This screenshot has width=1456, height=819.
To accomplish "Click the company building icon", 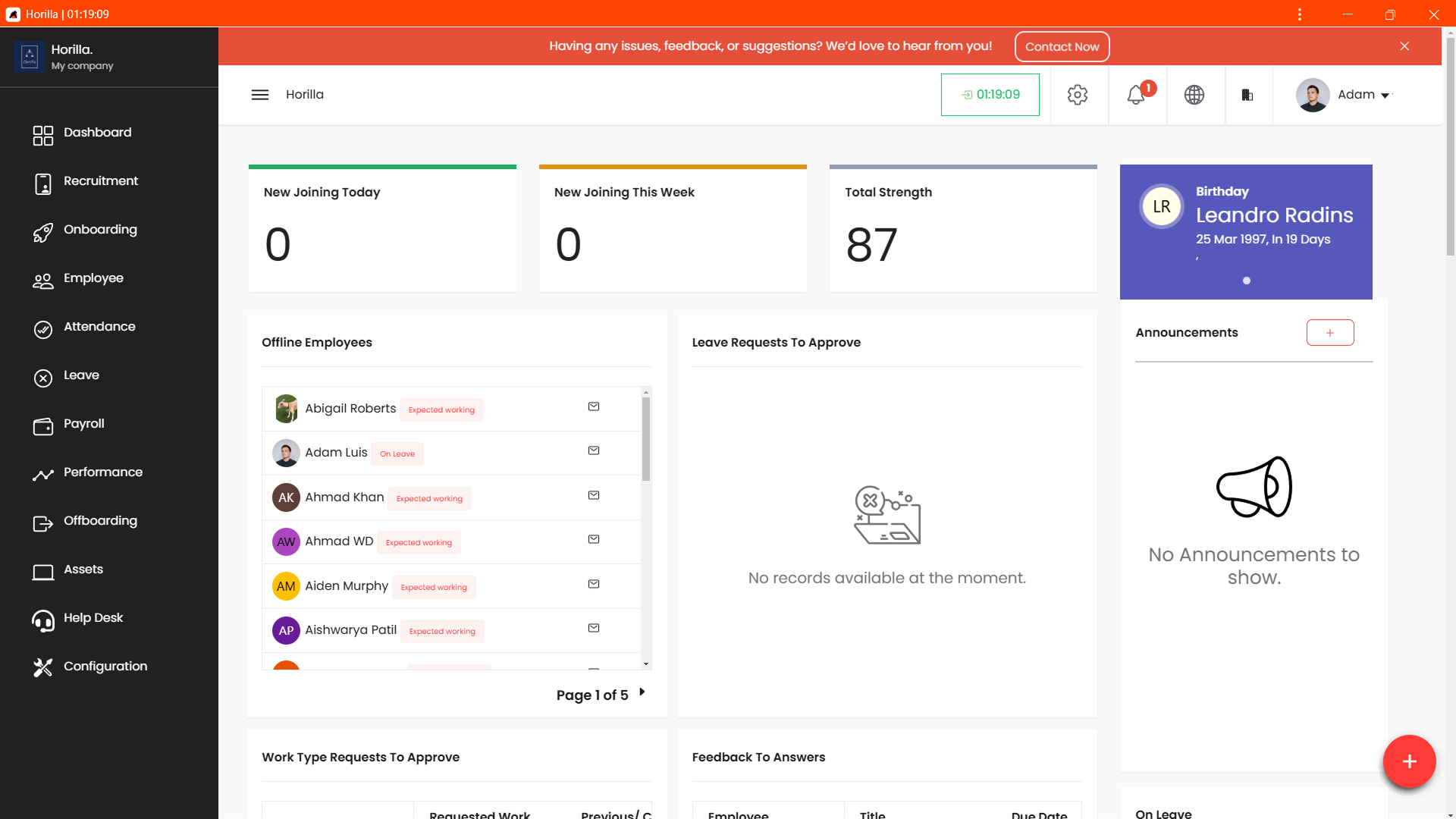I will [1247, 95].
